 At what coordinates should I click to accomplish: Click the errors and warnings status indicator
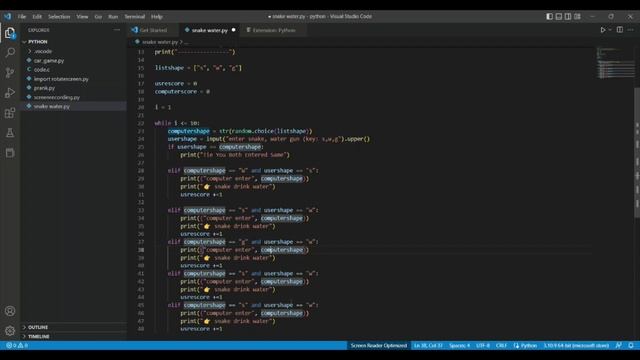click(x=17, y=345)
